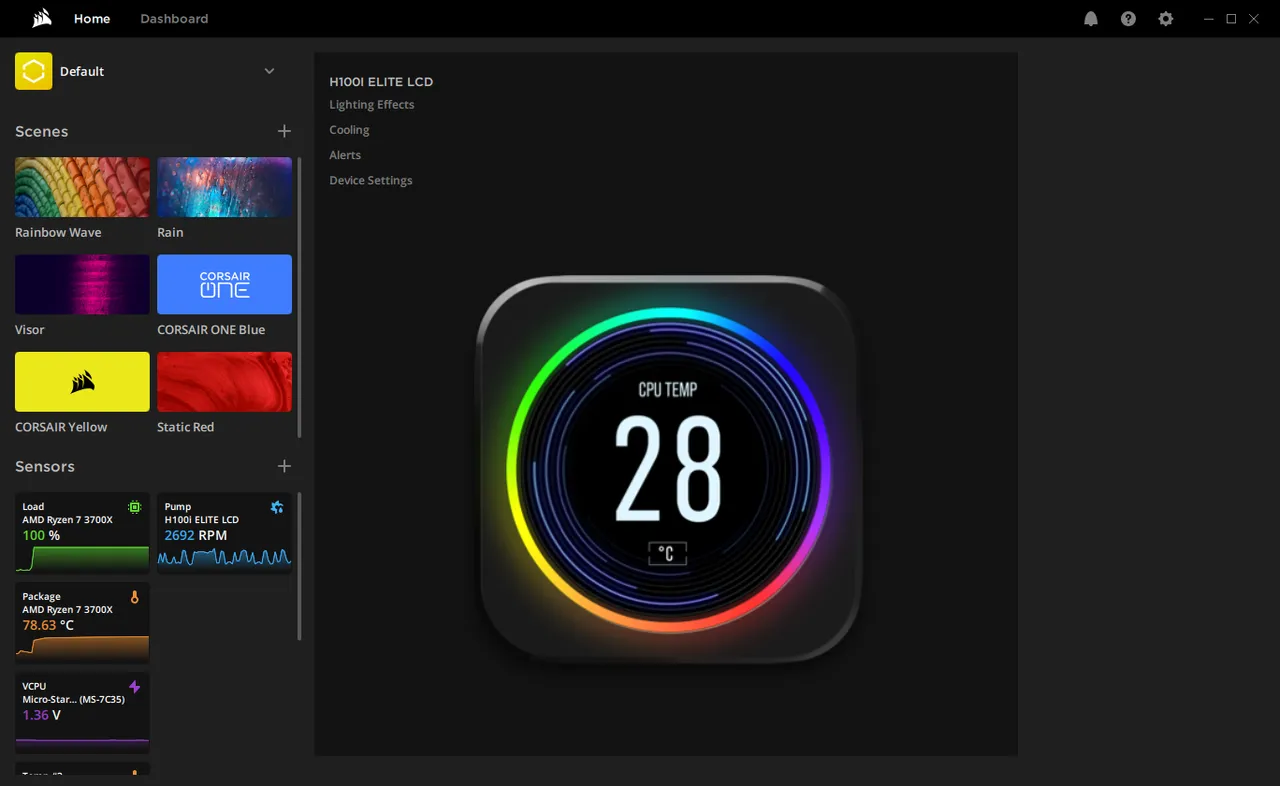The height and width of the screenshot is (786, 1280).
Task: Switch to the Dashboard tab
Action: coord(174,19)
